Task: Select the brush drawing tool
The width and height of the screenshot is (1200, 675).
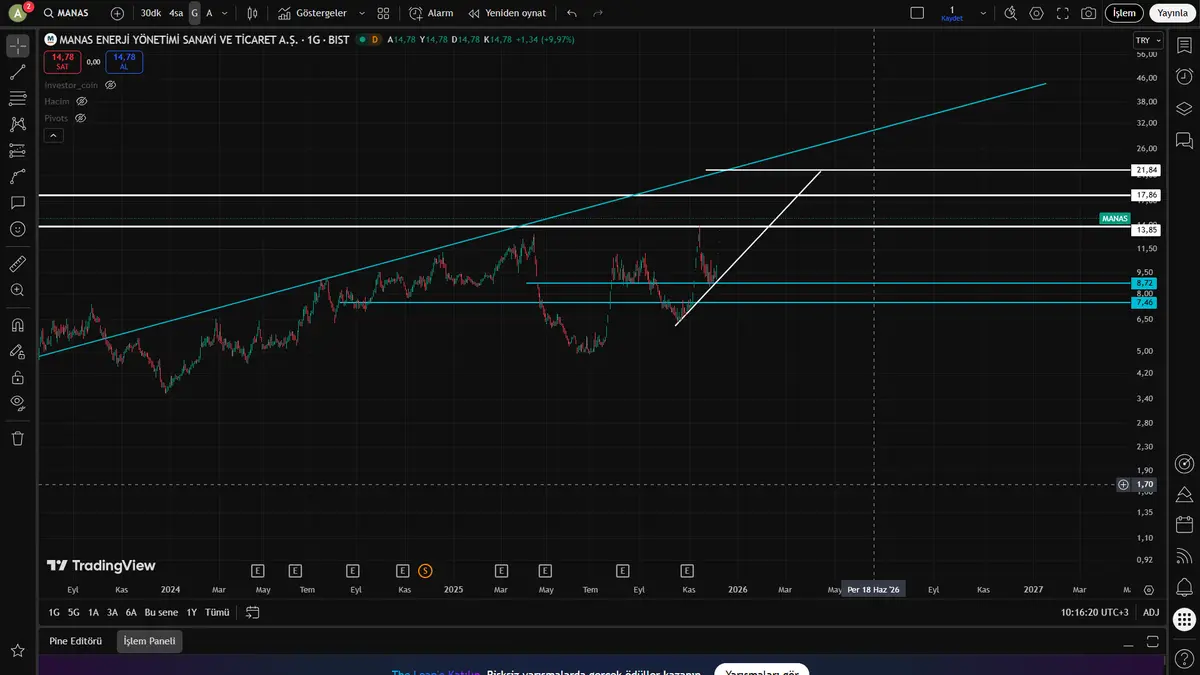Action: click(17, 176)
